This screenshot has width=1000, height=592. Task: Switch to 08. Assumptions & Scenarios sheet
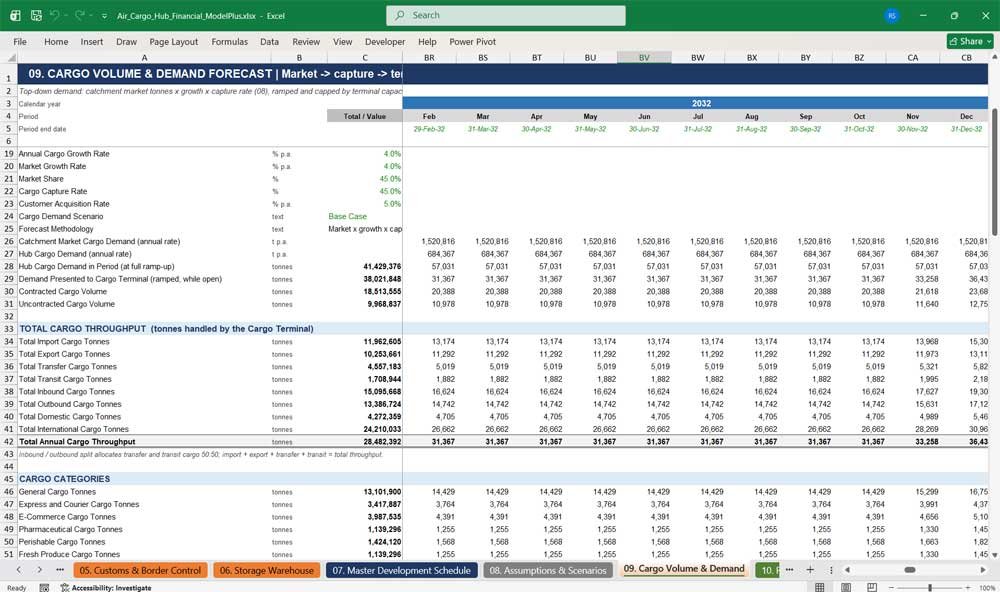[x=548, y=570]
